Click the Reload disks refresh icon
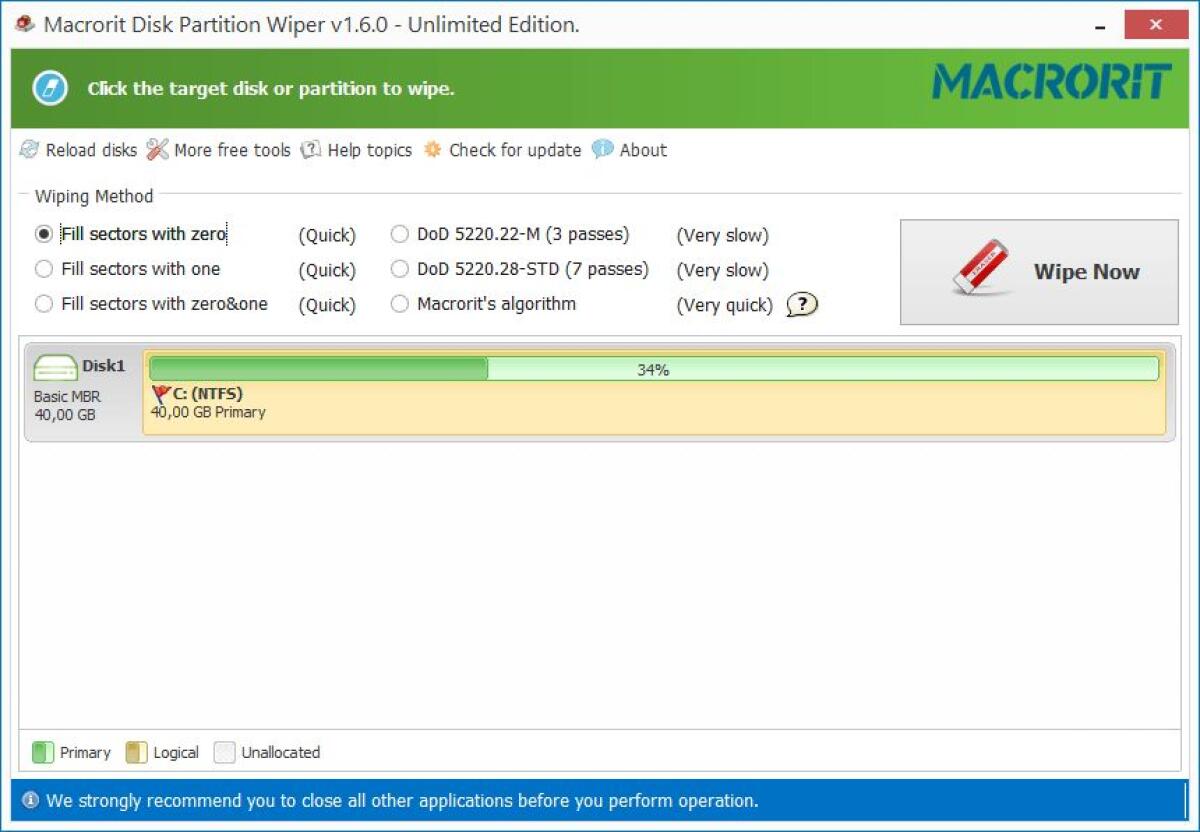 click(29, 150)
